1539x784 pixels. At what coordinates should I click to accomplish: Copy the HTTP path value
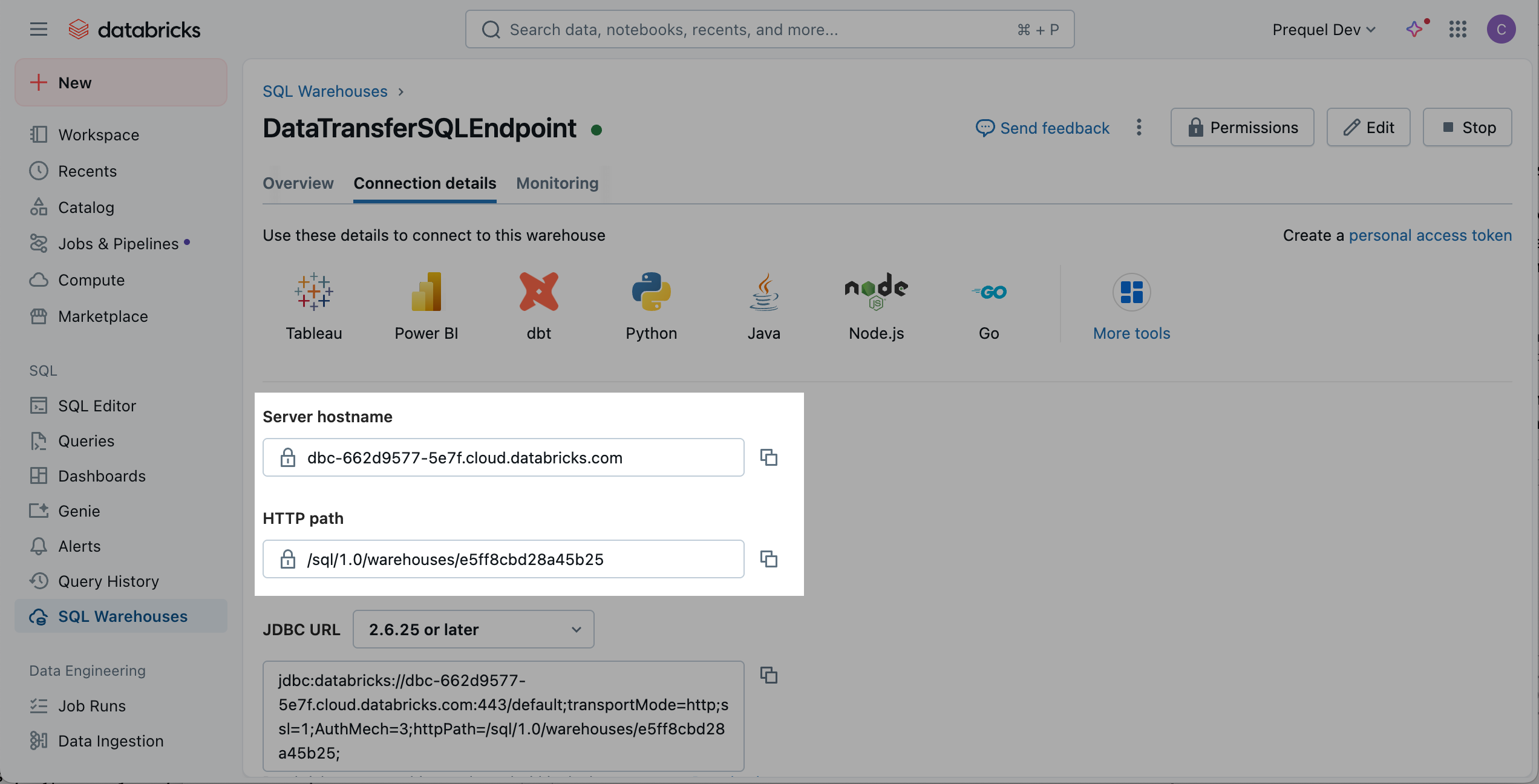point(768,559)
